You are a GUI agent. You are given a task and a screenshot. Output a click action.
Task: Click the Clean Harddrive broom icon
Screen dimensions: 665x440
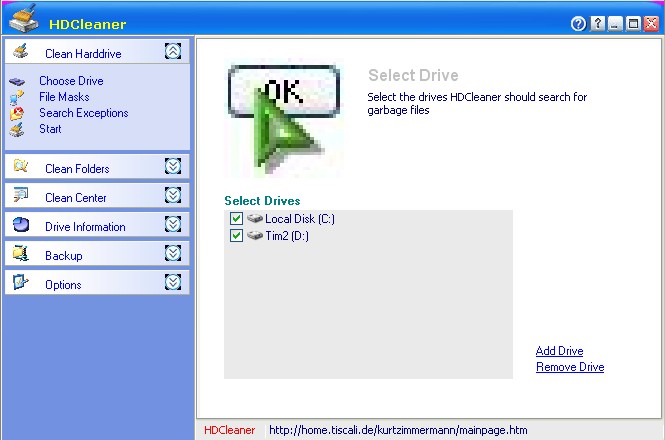(20, 51)
